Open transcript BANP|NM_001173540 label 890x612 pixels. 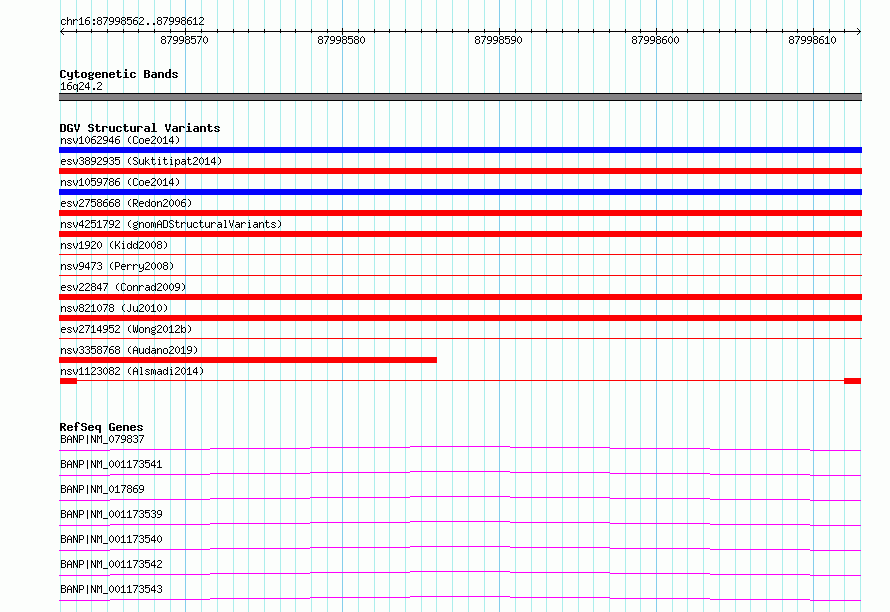pos(111,539)
